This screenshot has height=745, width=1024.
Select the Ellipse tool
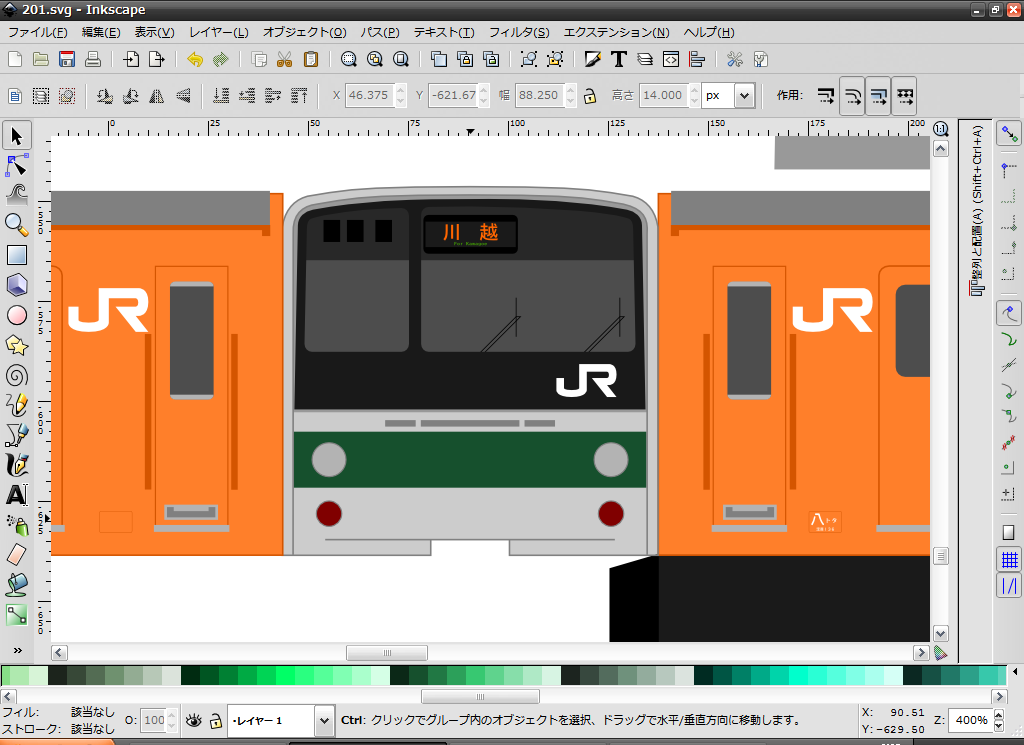click(17, 315)
